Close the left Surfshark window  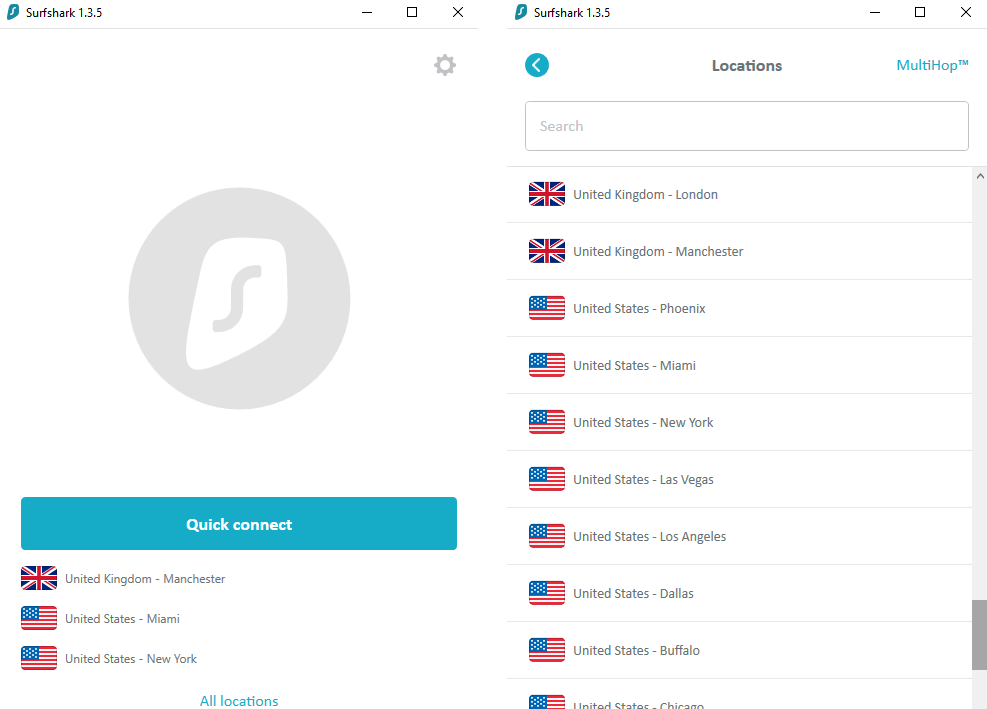458,13
